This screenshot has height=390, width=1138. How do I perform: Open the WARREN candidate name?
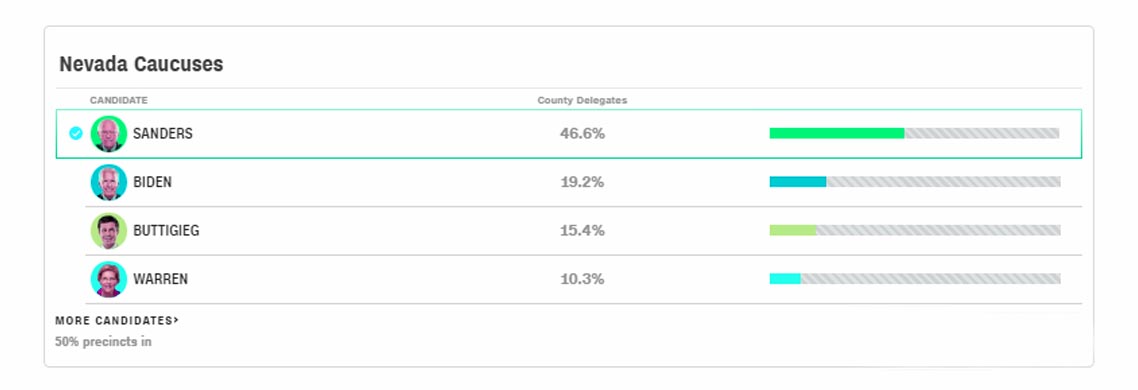click(x=160, y=280)
